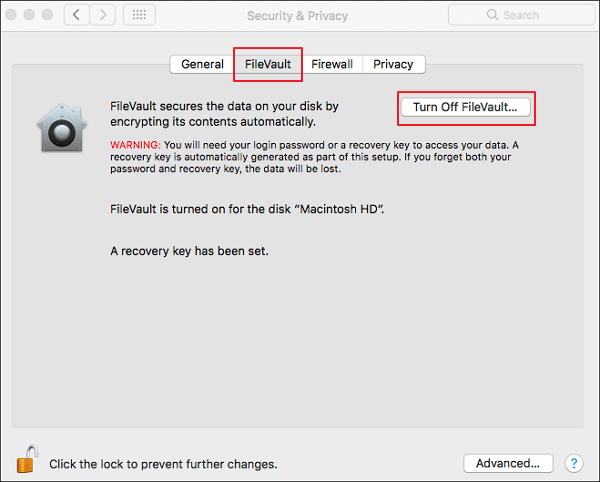This screenshot has height=482, width=600.
Task: Minimize the window with yellow button
Action: [29, 15]
